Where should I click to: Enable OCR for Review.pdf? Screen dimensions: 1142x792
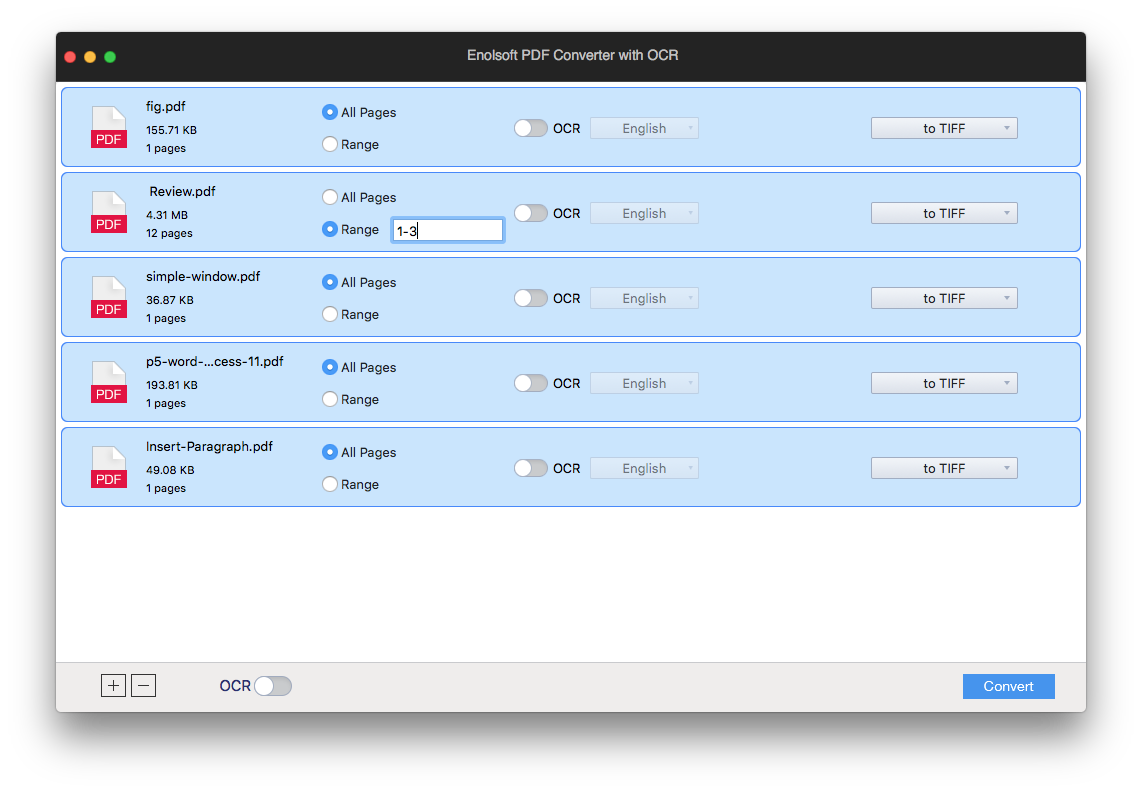(530, 213)
